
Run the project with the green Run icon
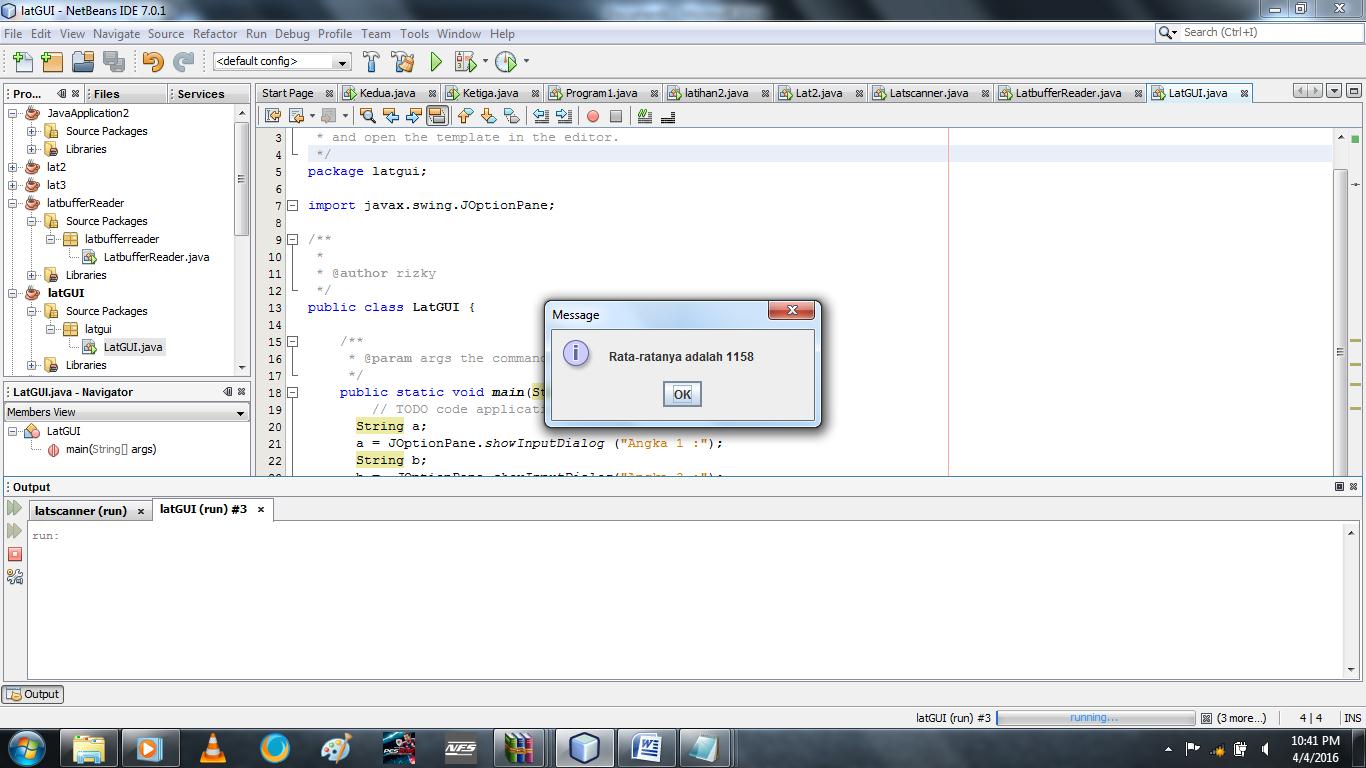click(x=436, y=62)
